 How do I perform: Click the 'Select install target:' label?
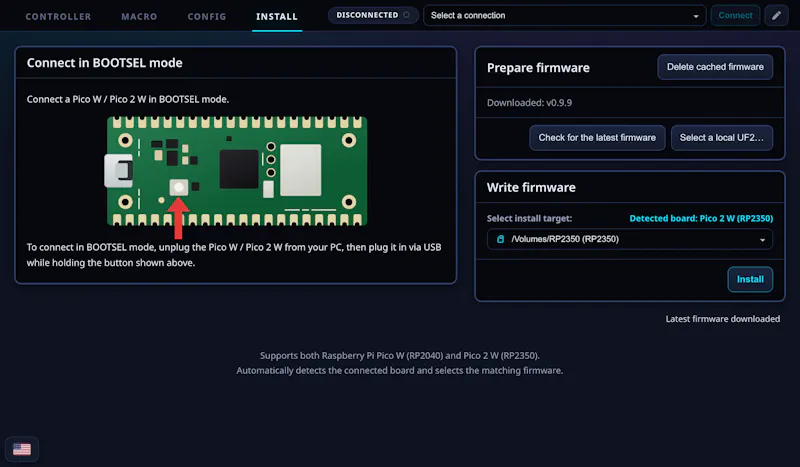[x=529, y=218]
